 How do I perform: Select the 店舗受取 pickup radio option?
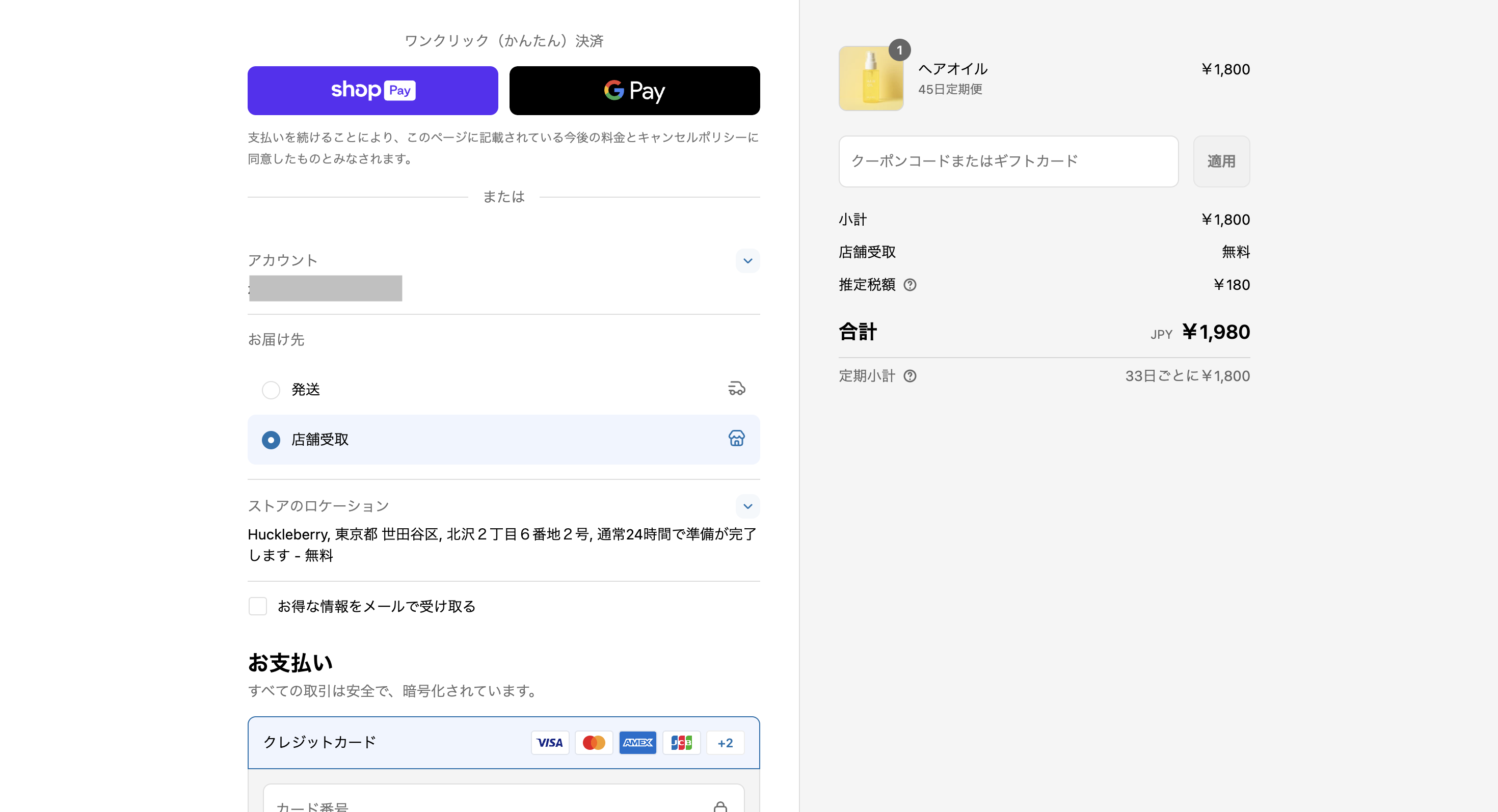(271, 440)
